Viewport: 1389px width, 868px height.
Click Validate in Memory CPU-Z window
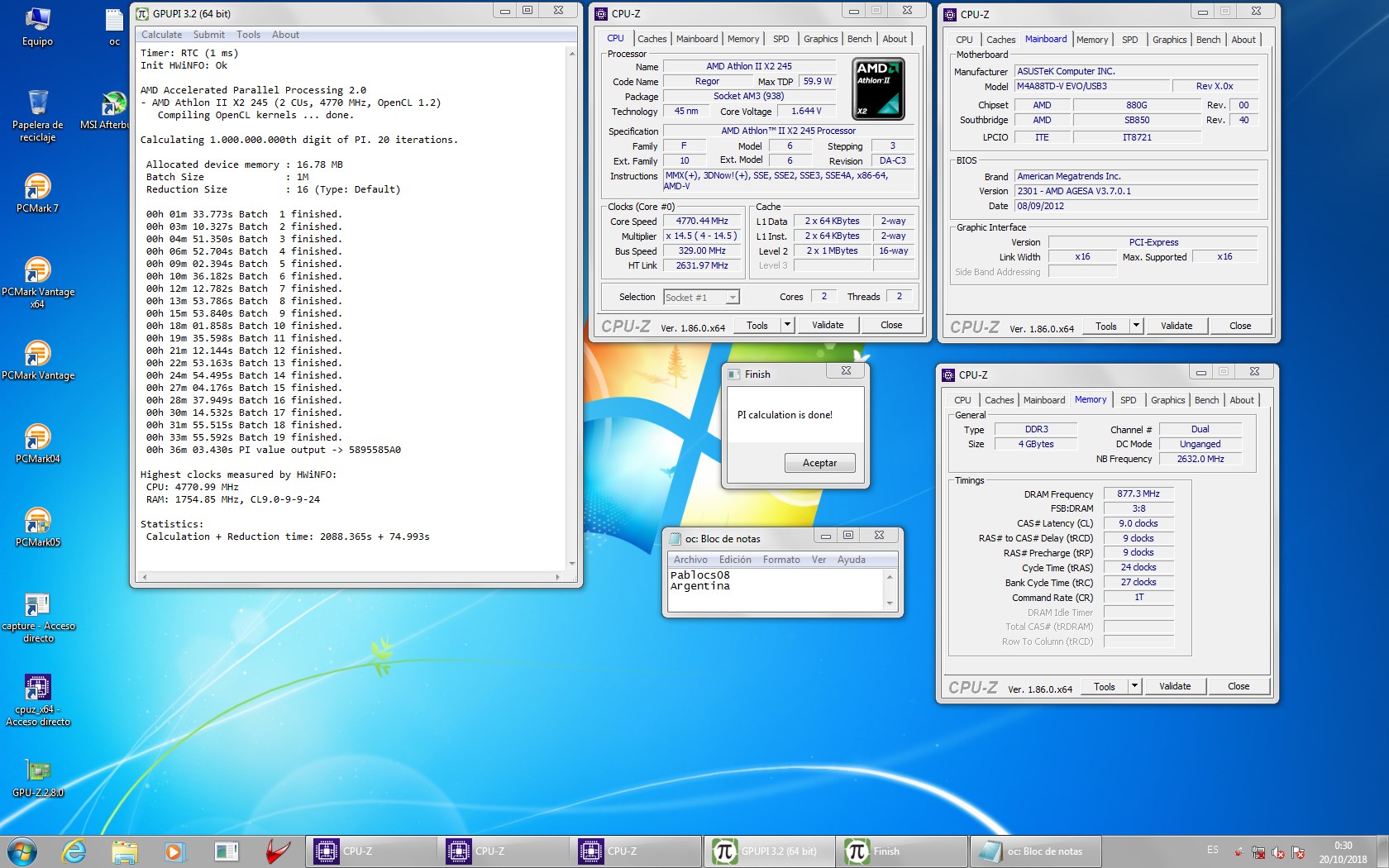(1175, 686)
